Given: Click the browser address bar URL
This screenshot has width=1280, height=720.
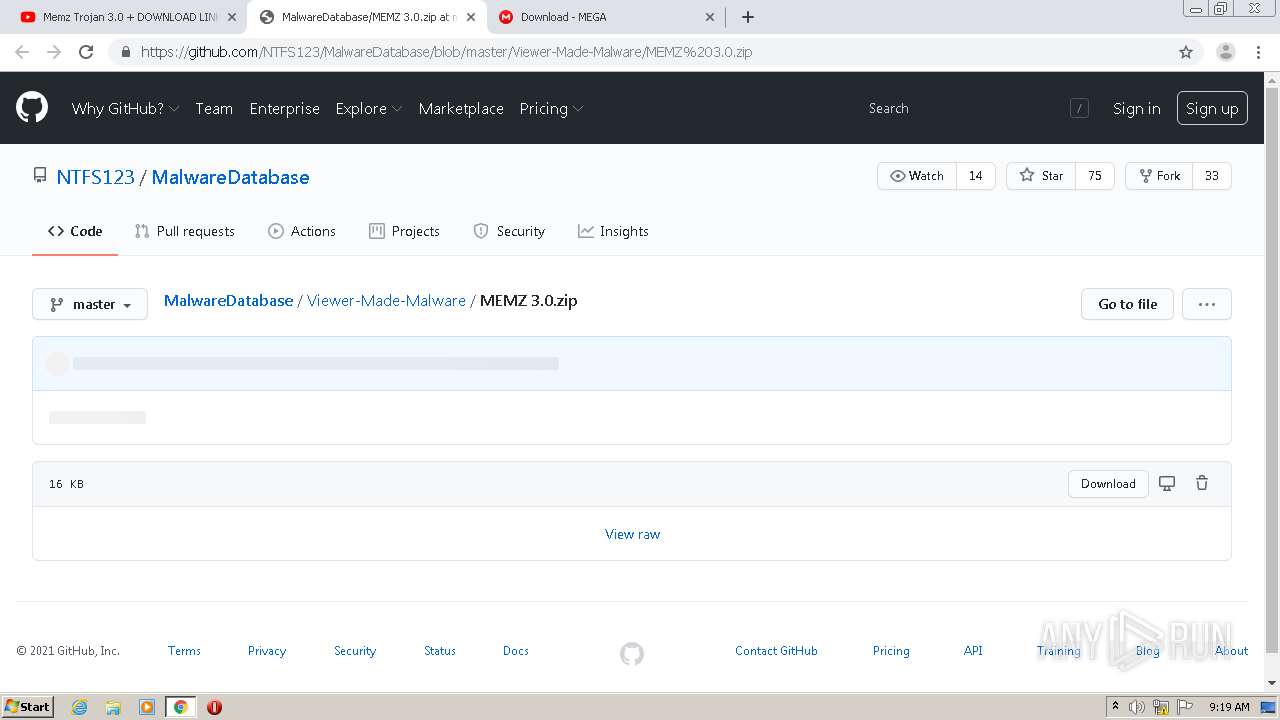Looking at the screenshot, I should pyautogui.click(x=446, y=52).
